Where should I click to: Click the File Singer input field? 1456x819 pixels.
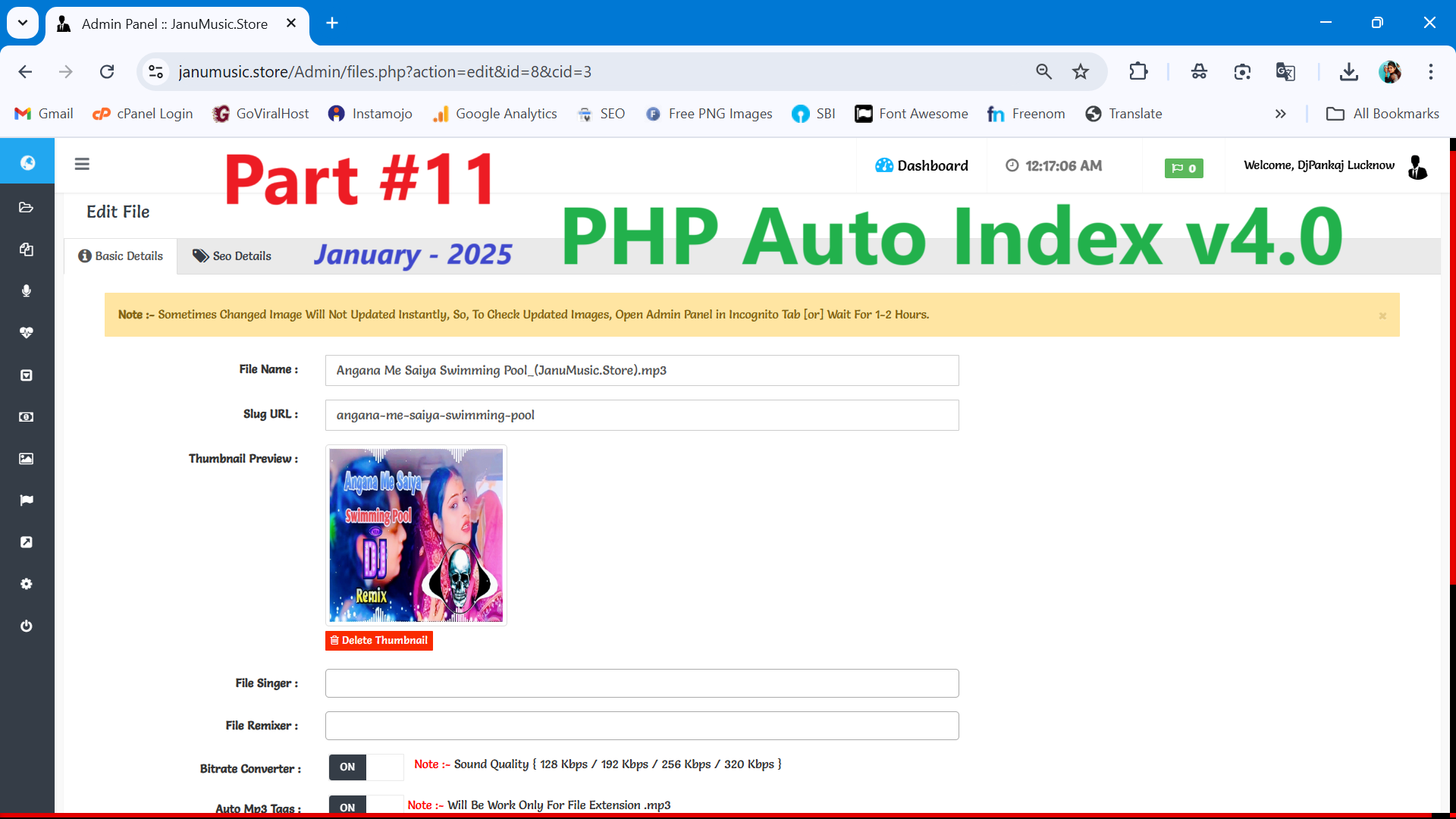(641, 683)
